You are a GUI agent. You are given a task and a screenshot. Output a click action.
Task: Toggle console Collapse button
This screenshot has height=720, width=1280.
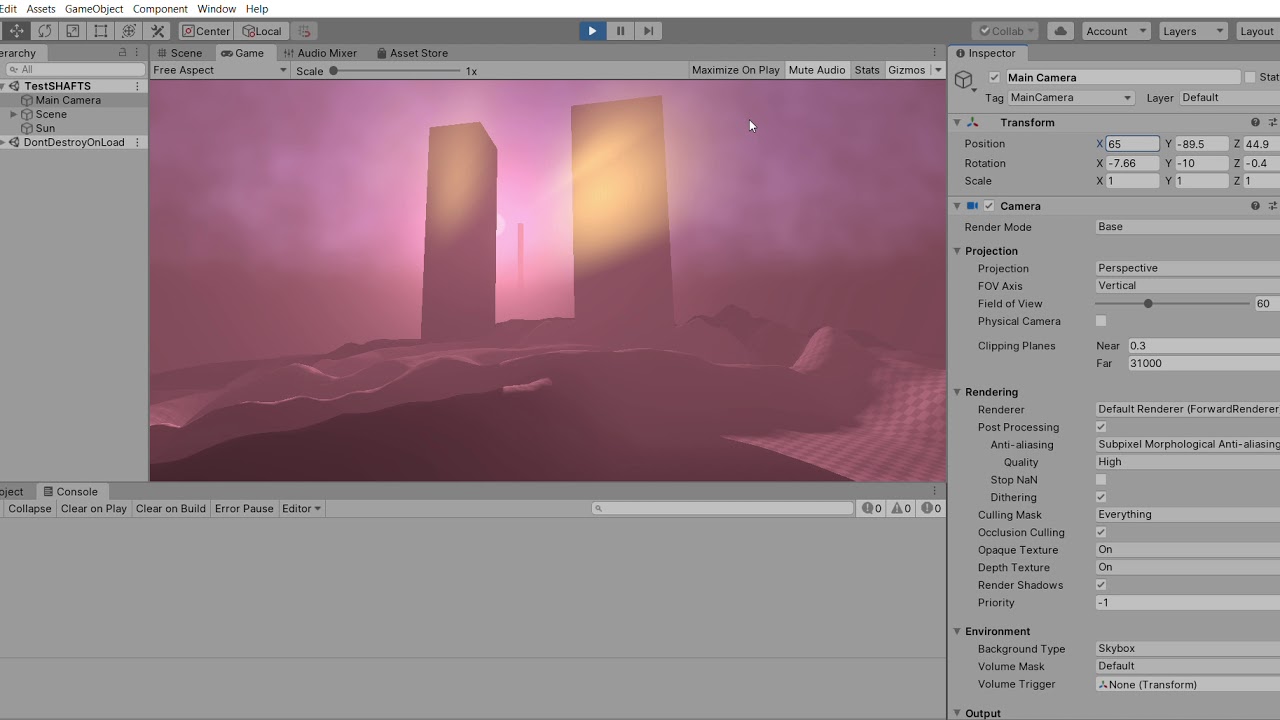pyautogui.click(x=29, y=508)
